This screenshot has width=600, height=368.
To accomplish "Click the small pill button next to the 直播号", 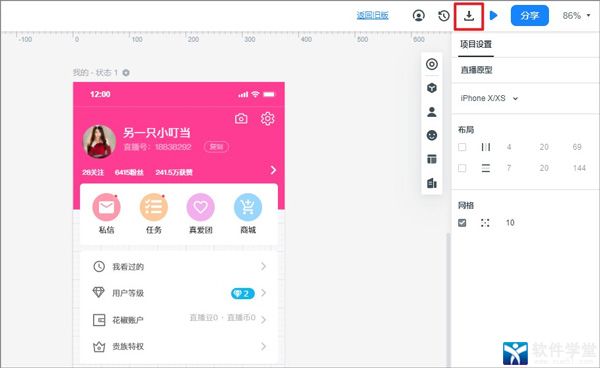I will click(x=216, y=147).
